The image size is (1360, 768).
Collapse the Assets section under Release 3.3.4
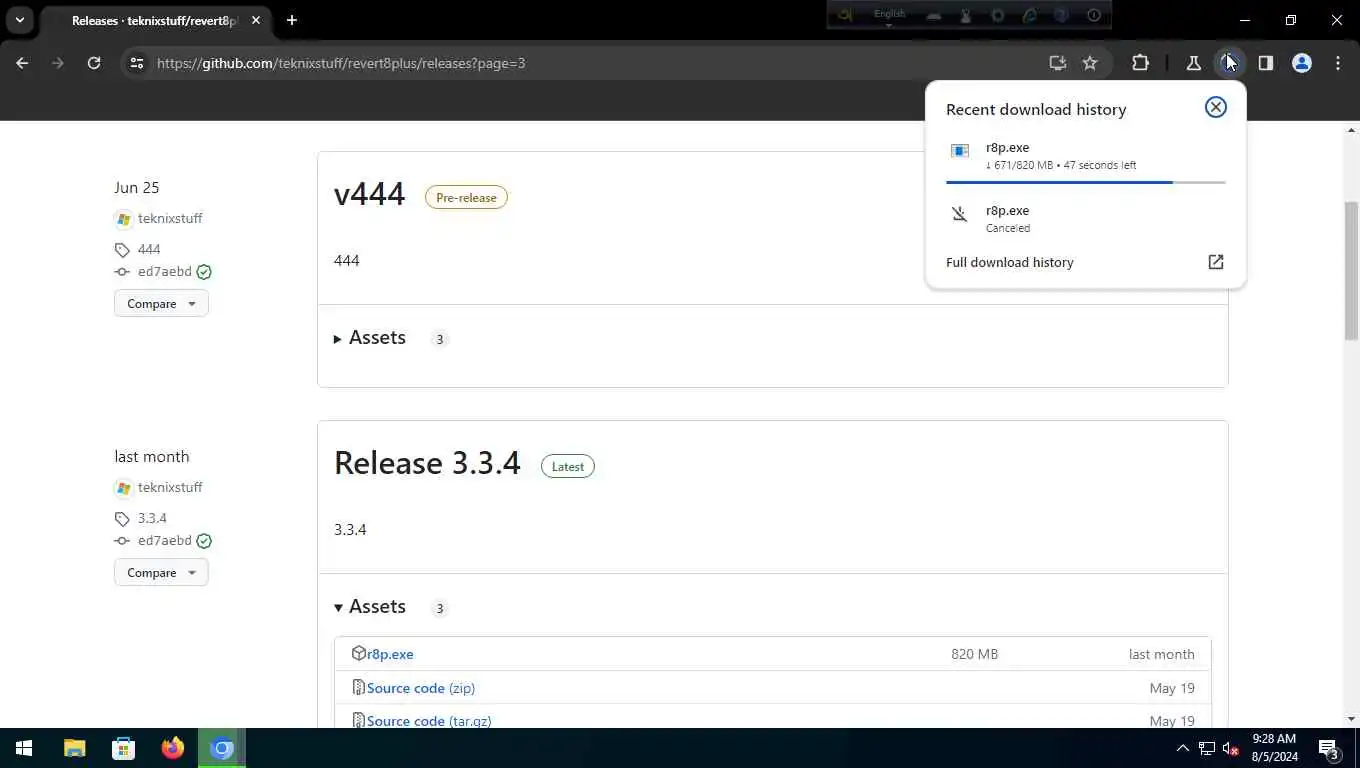[x=370, y=607]
